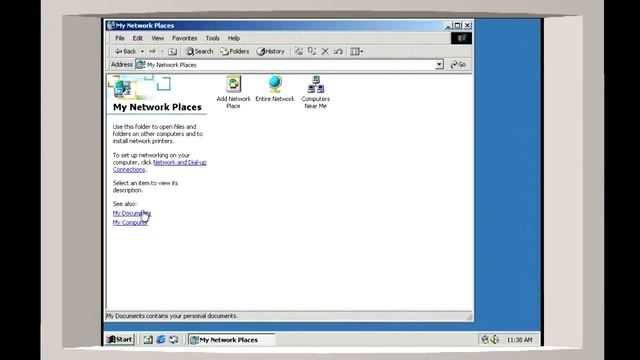Open the Help menu
The width and height of the screenshot is (640, 360).
point(233,38)
